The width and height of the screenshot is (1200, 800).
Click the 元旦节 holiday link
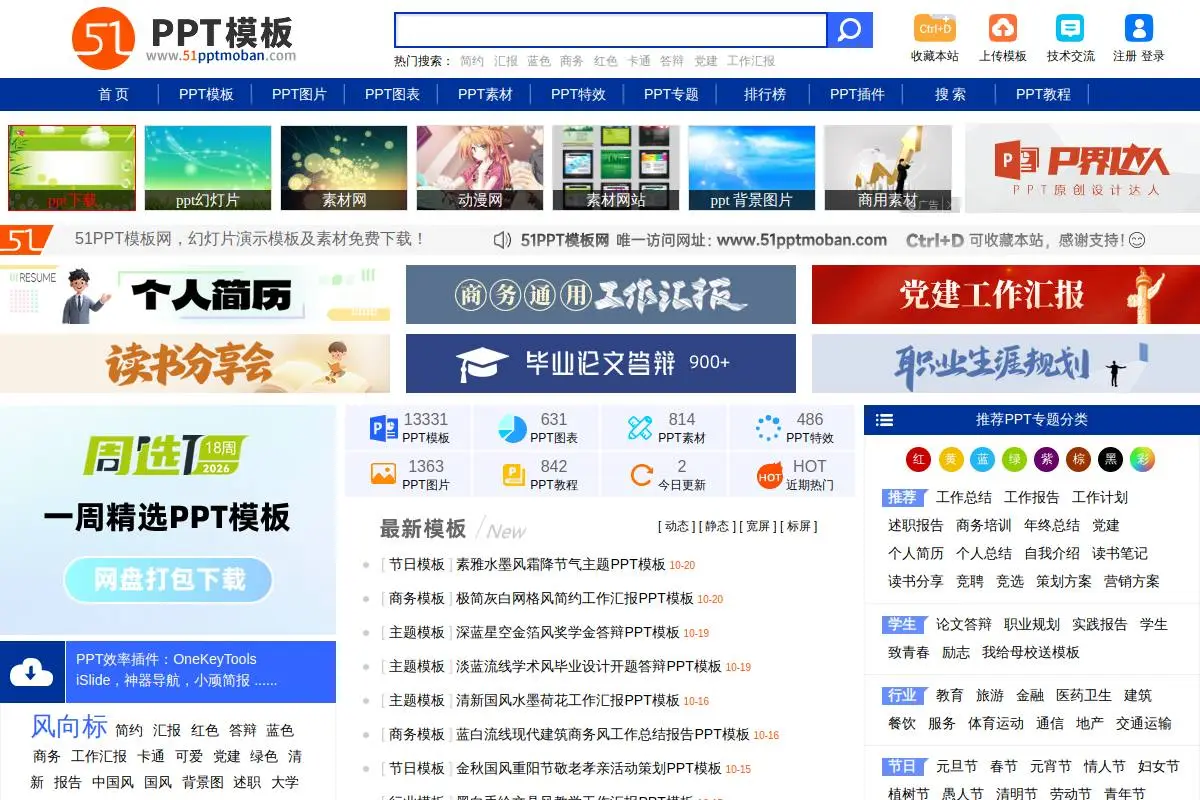(957, 766)
